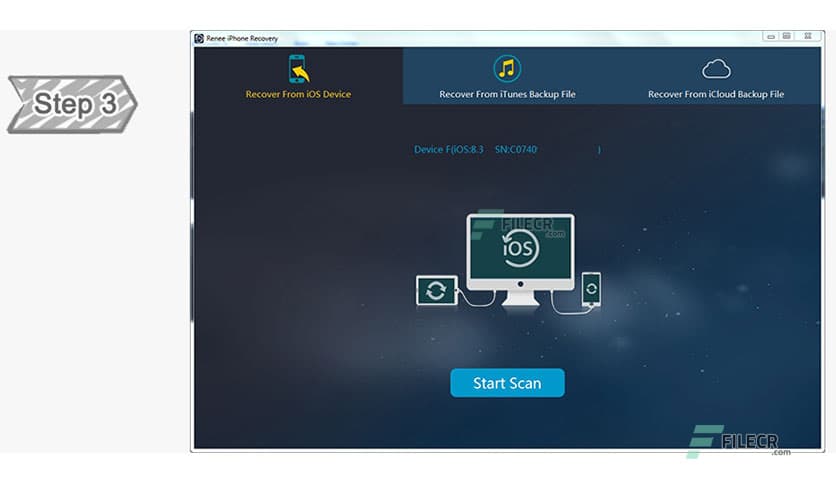
Task: Select the Recover From iOS Device tab
Action: (299, 76)
